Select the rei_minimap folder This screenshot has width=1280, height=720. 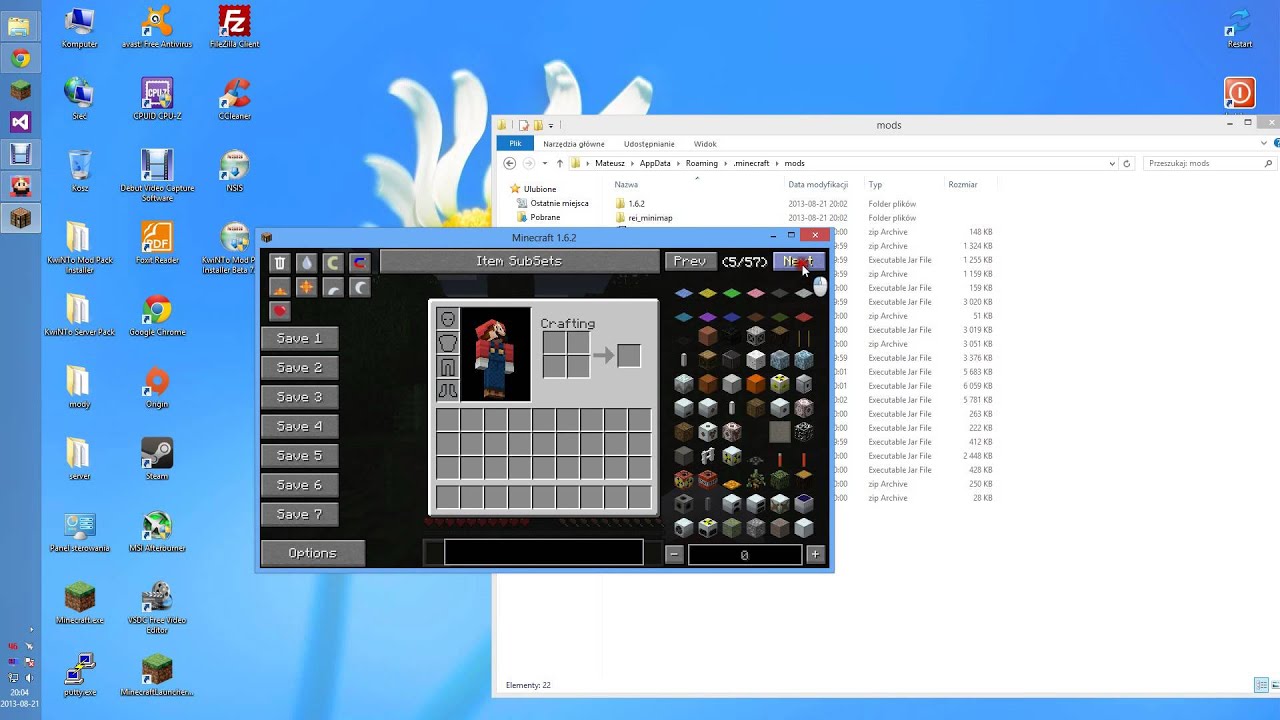click(x=643, y=218)
